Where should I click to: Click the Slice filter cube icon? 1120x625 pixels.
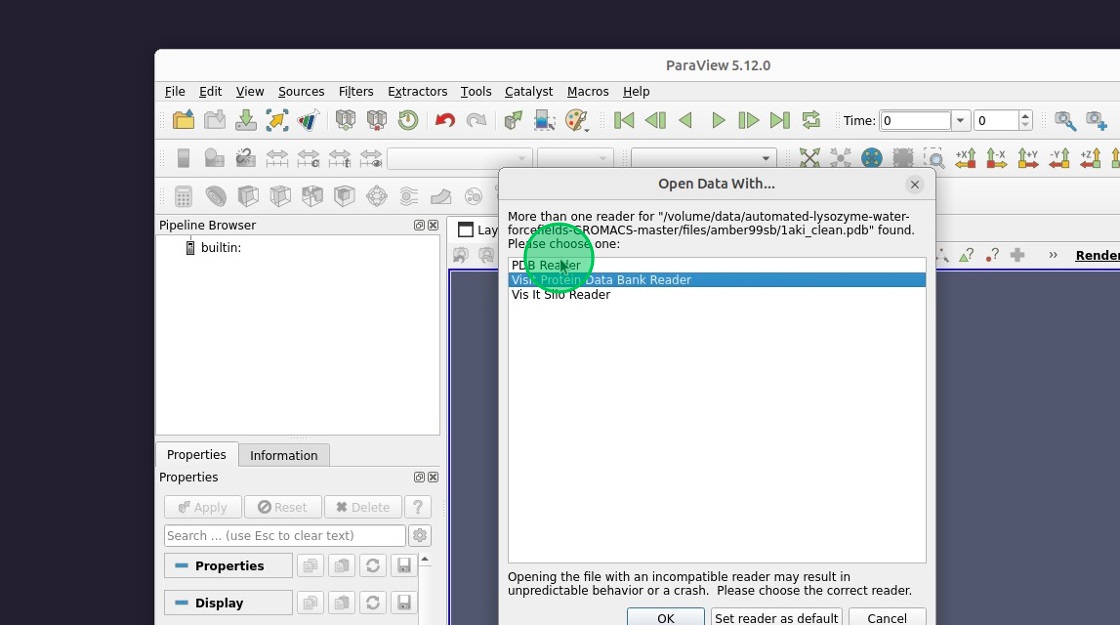280,196
